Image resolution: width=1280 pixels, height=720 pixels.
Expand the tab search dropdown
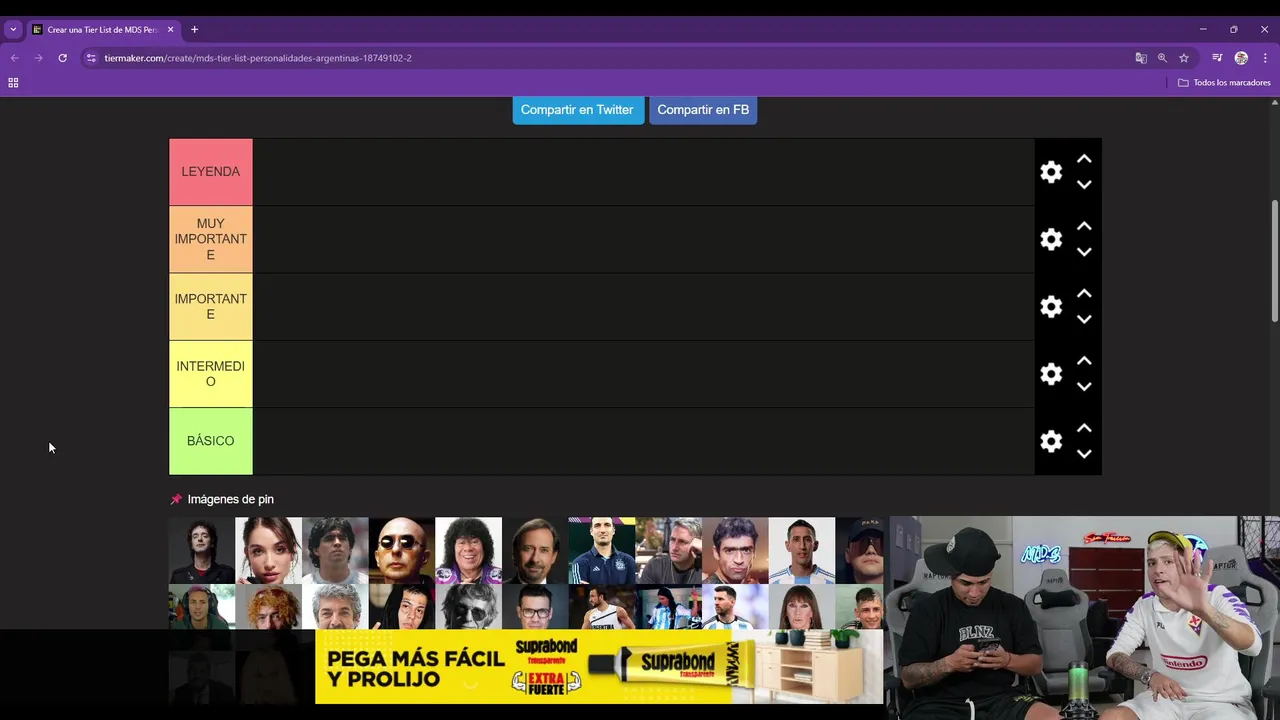coord(13,30)
